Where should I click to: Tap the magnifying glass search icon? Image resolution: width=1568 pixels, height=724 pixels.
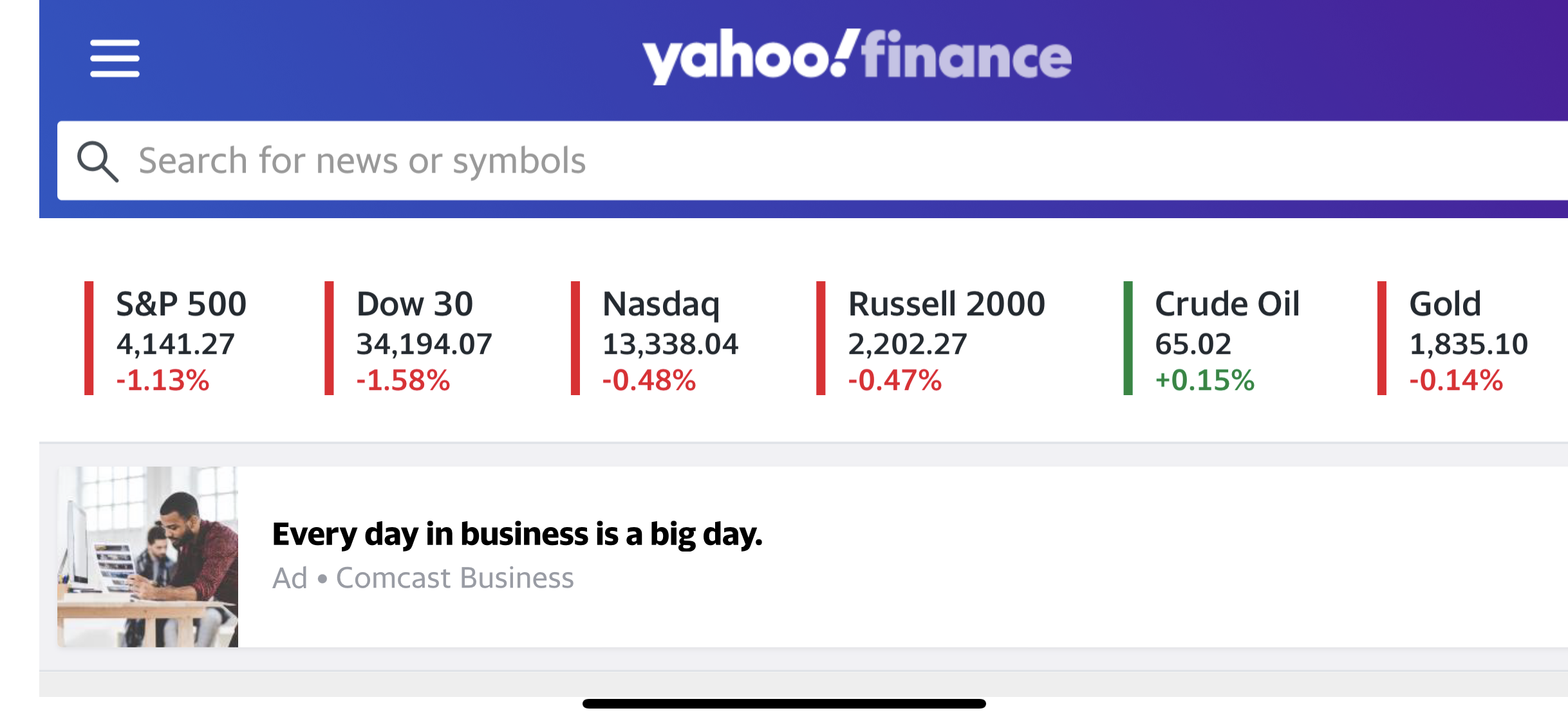tap(97, 161)
